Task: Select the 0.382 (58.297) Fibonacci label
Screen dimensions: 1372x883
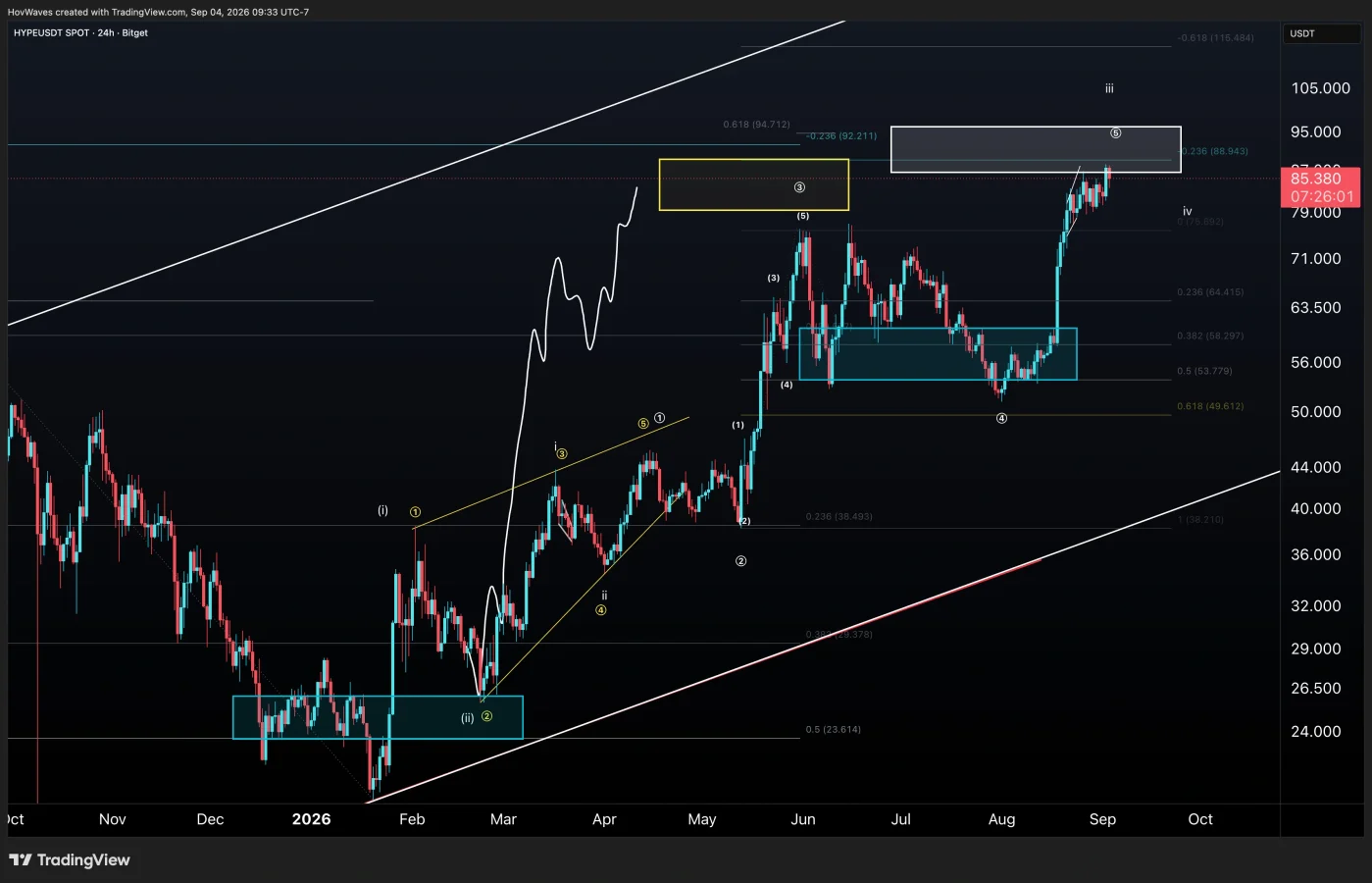Action: 1210,336
